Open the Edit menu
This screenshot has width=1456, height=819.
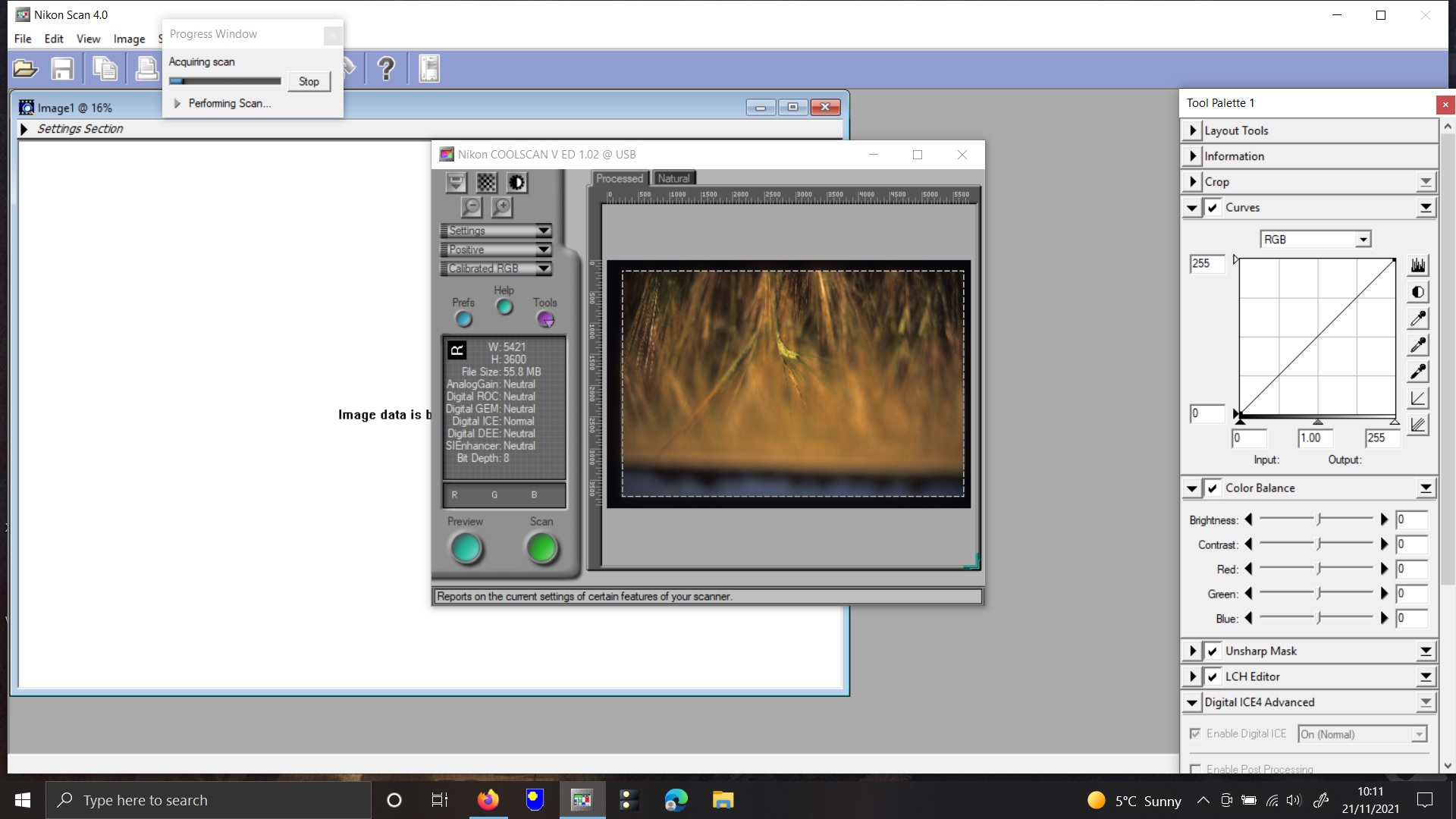point(53,39)
